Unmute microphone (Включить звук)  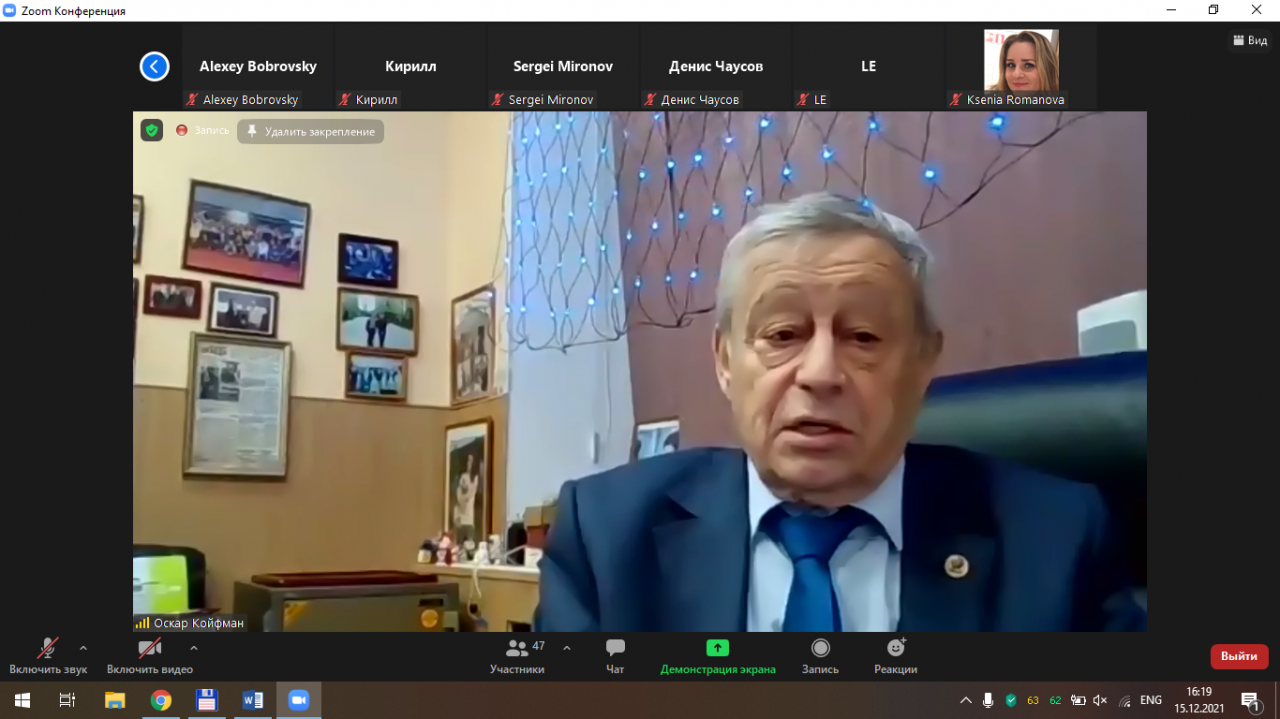(48, 655)
